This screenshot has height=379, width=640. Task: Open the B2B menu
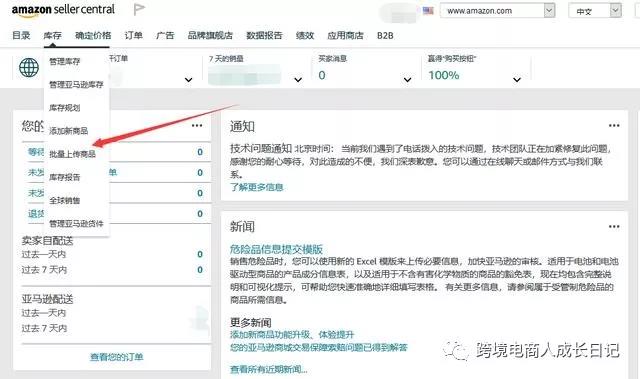point(385,35)
